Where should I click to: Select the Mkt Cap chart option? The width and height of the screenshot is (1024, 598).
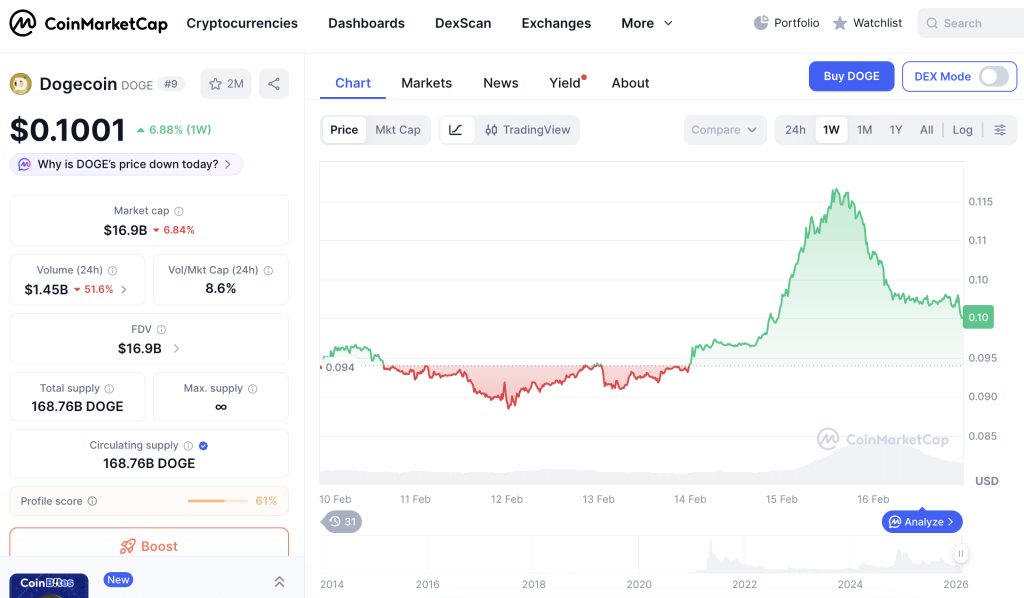pos(398,130)
